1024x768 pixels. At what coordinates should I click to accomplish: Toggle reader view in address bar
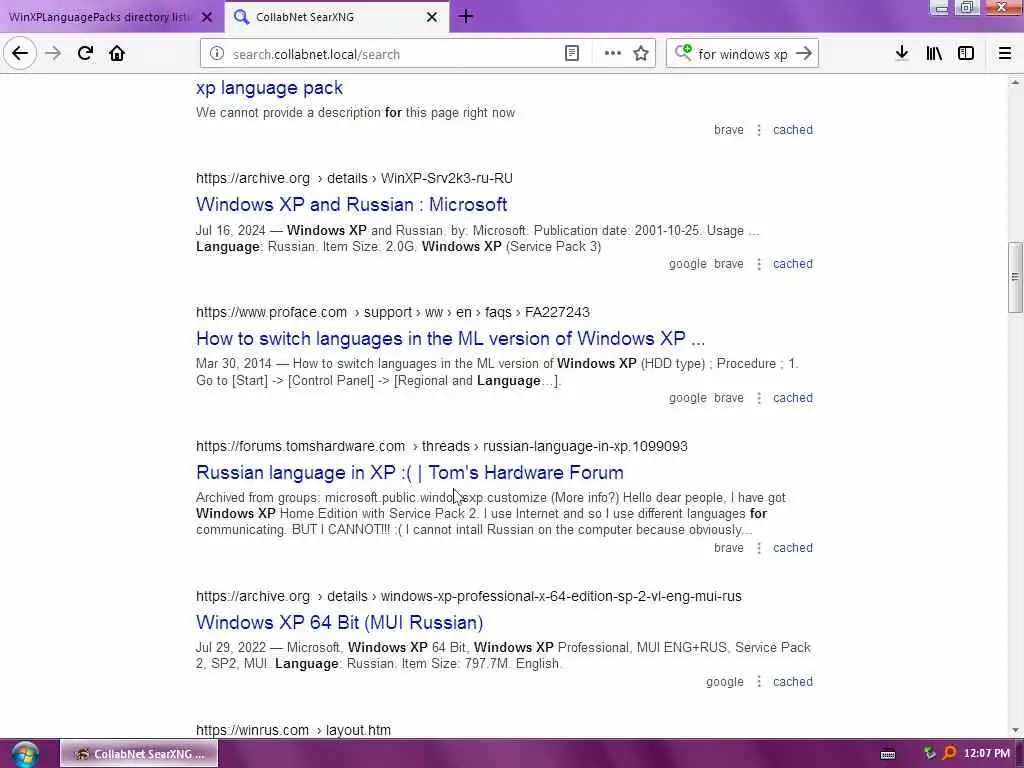[x=571, y=54]
